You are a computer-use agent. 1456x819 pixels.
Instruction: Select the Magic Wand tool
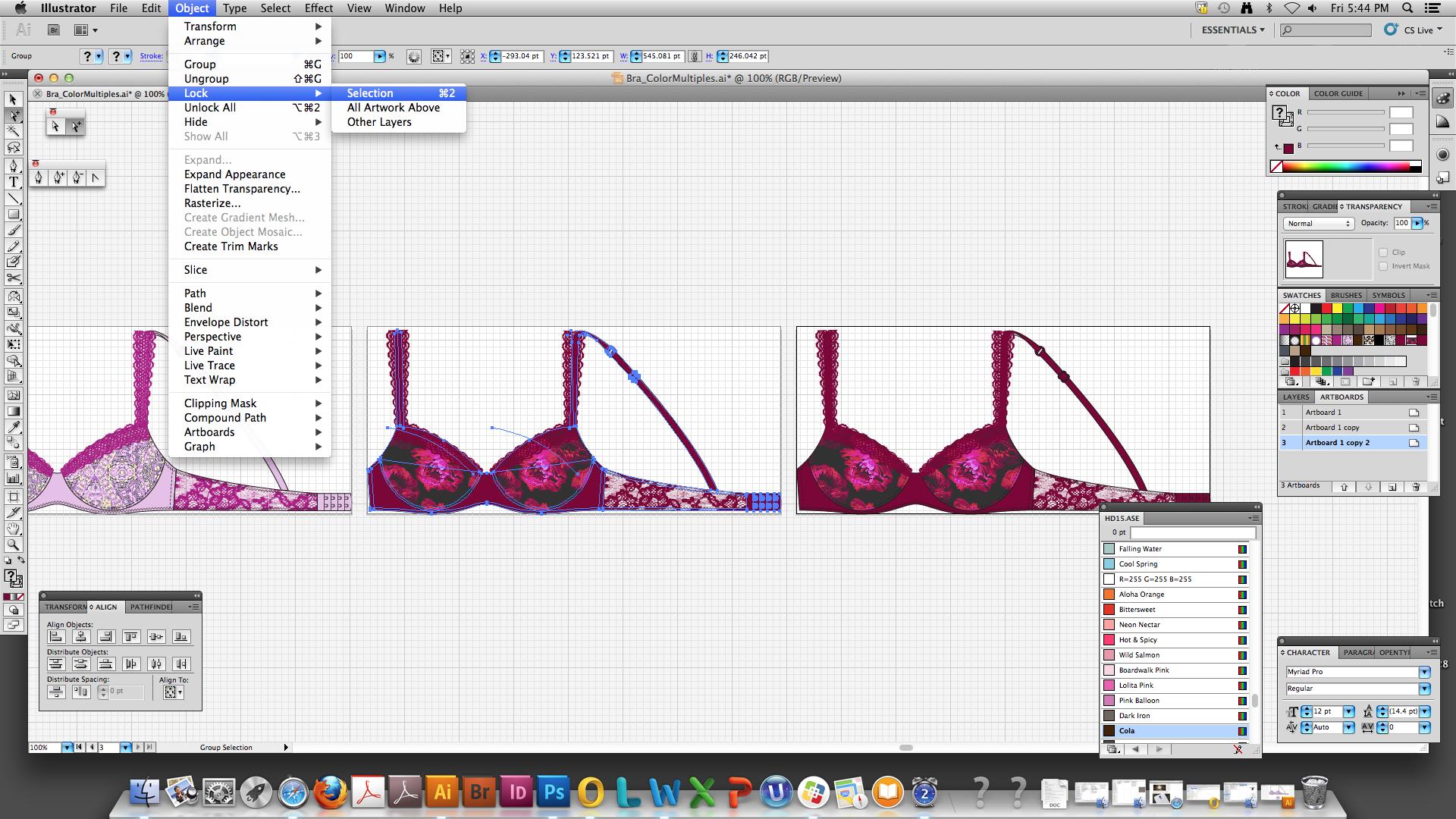click(13, 131)
